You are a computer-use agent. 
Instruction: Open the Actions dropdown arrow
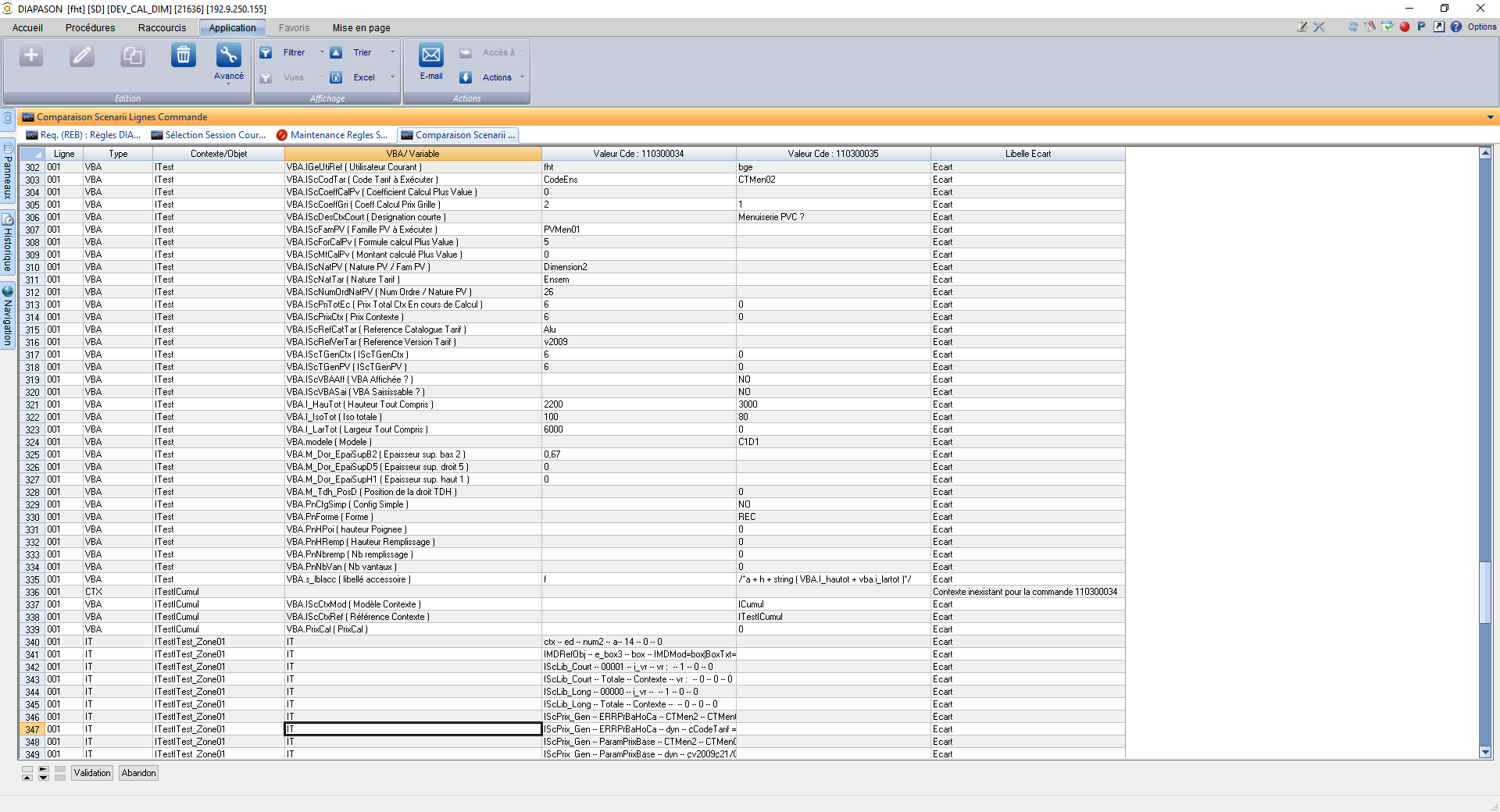[x=522, y=77]
